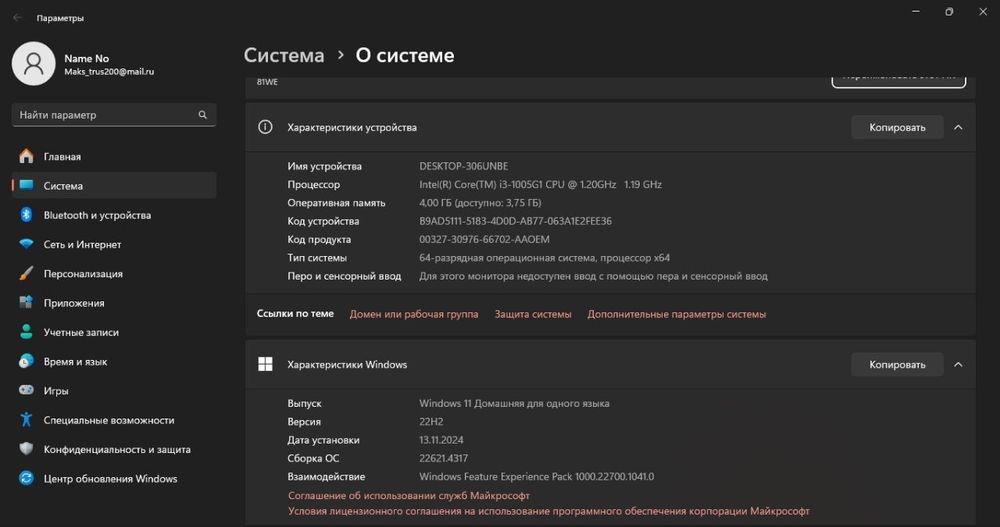Click the Windows 11 Домашняя edition value

pos(514,403)
